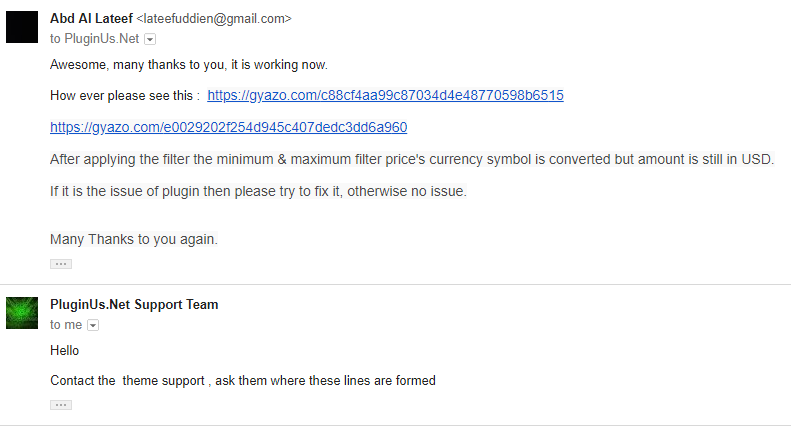Click the "Hello" greeting in the reply
The width and height of the screenshot is (791, 426).
(x=64, y=351)
